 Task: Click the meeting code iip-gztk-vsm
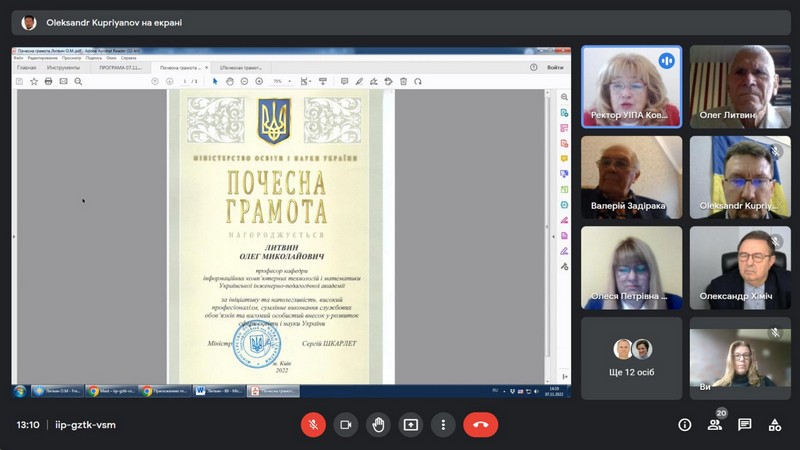point(85,424)
